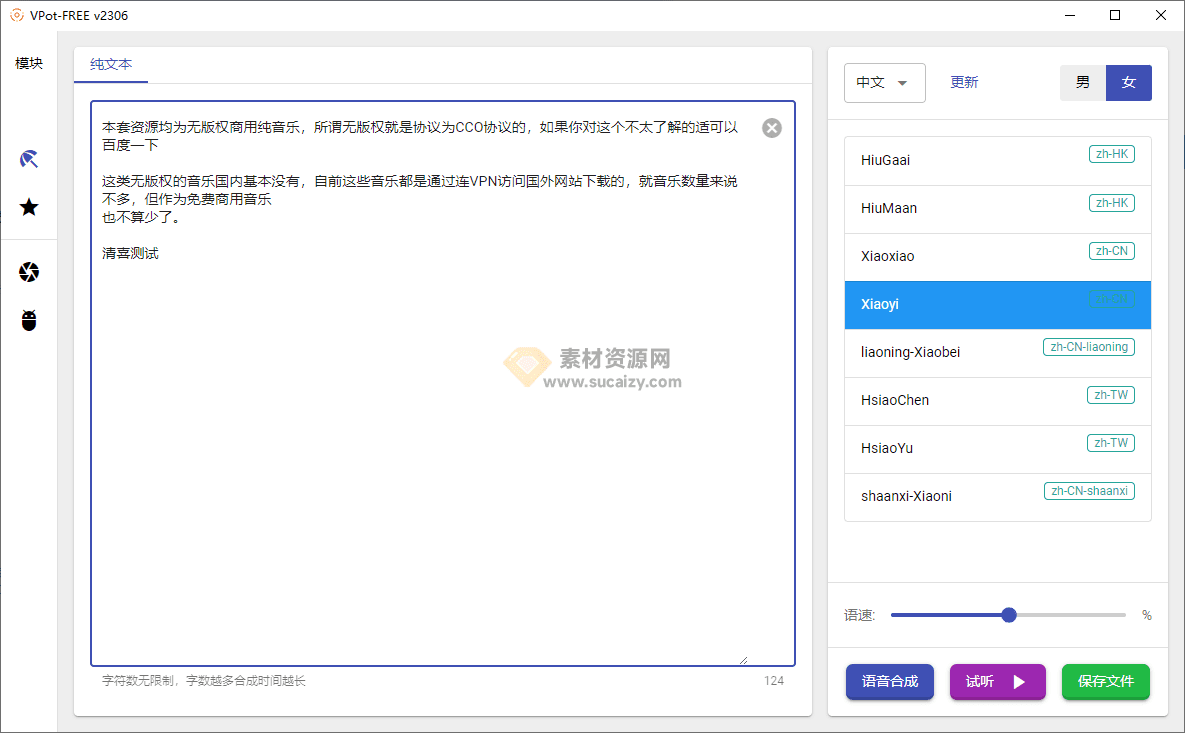This screenshot has width=1185, height=733.
Task: Switch to male voices with the 男 toggle
Action: click(x=1082, y=82)
